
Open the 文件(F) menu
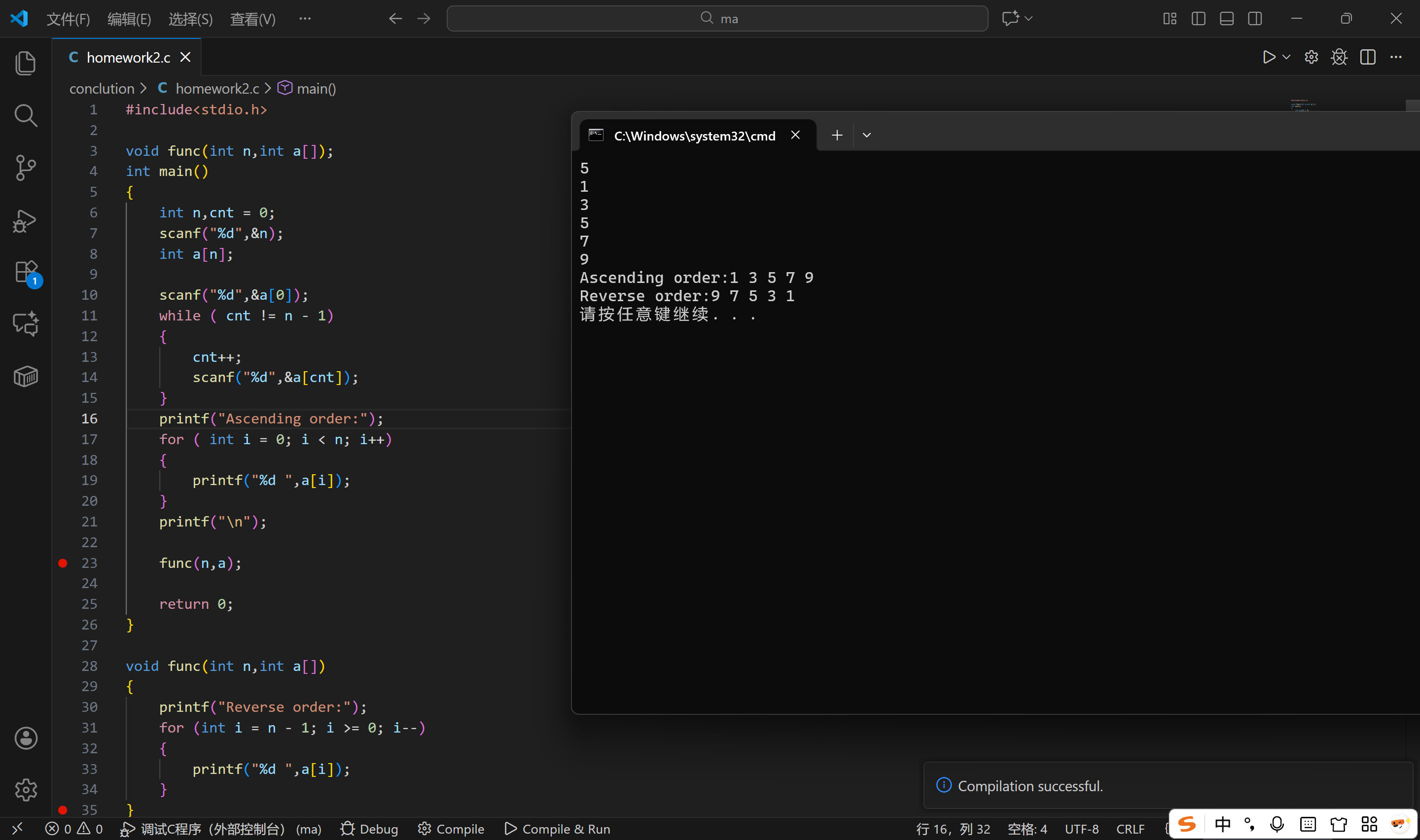pos(68,19)
